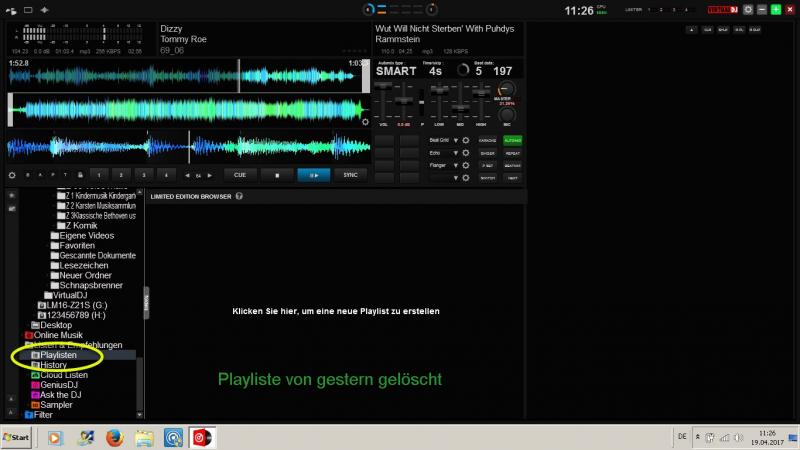This screenshot has width=800, height=450.
Task: Toggle the green AUTOMIX button
Action: pyautogui.click(x=512, y=140)
